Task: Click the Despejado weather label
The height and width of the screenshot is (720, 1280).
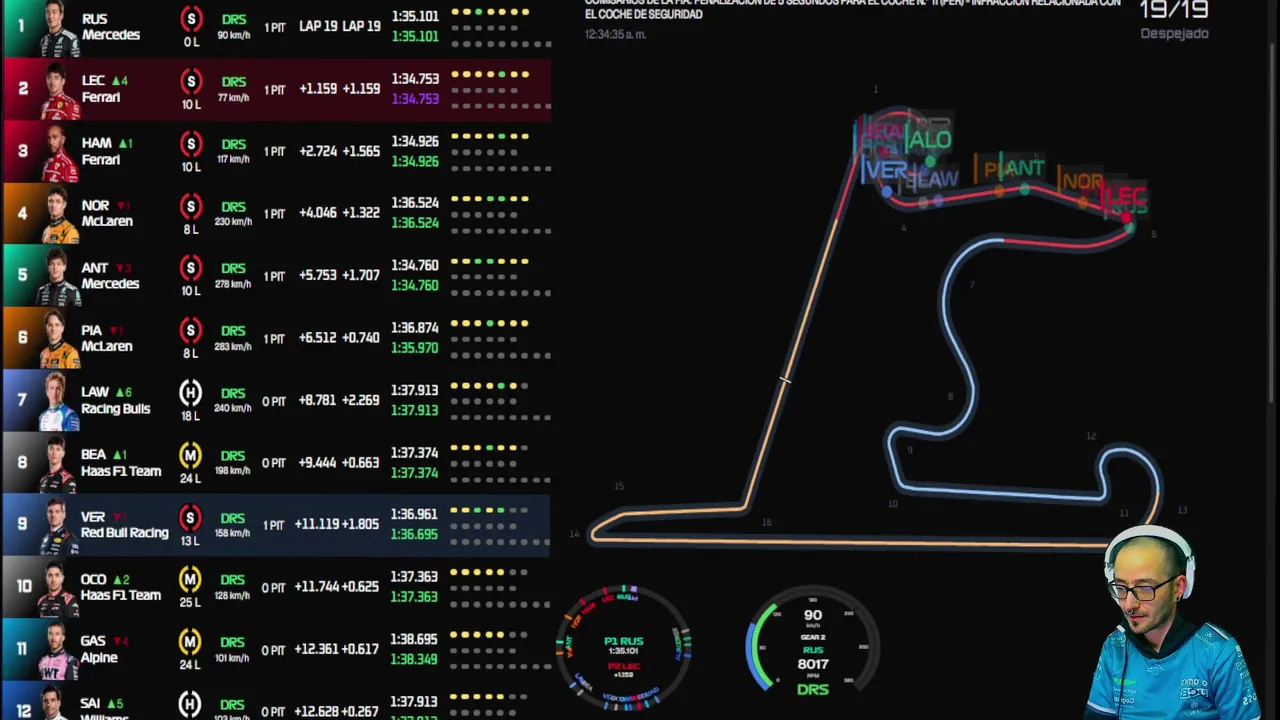Action: tap(1174, 34)
